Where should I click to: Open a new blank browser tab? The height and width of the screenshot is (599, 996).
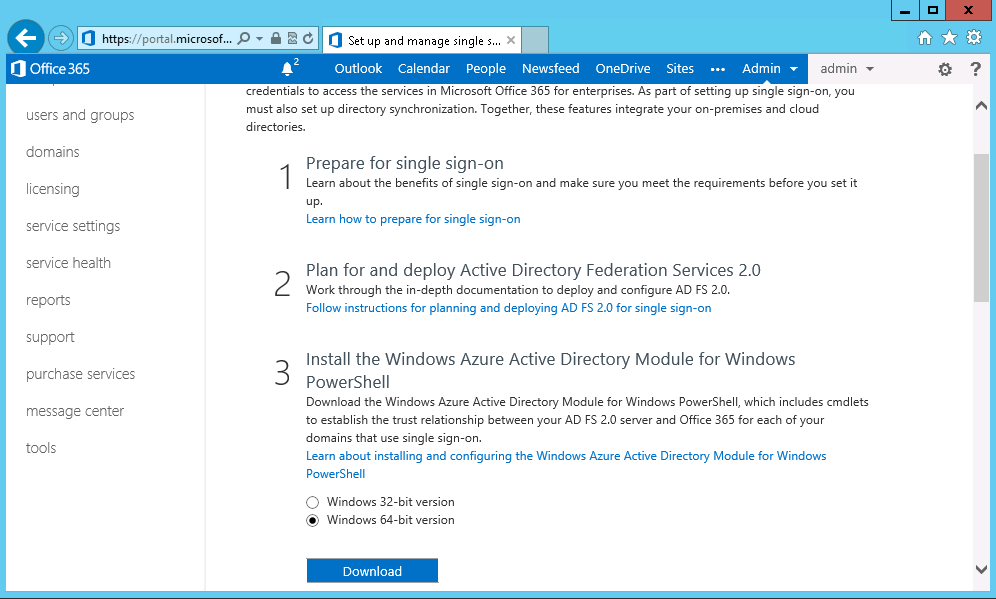[x=535, y=40]
